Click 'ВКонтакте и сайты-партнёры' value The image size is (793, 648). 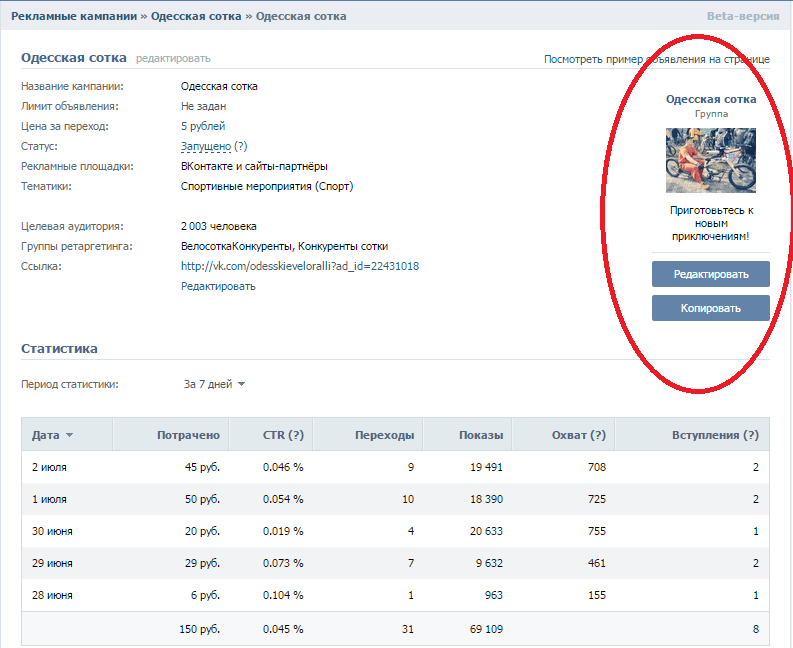coord(254,166)
